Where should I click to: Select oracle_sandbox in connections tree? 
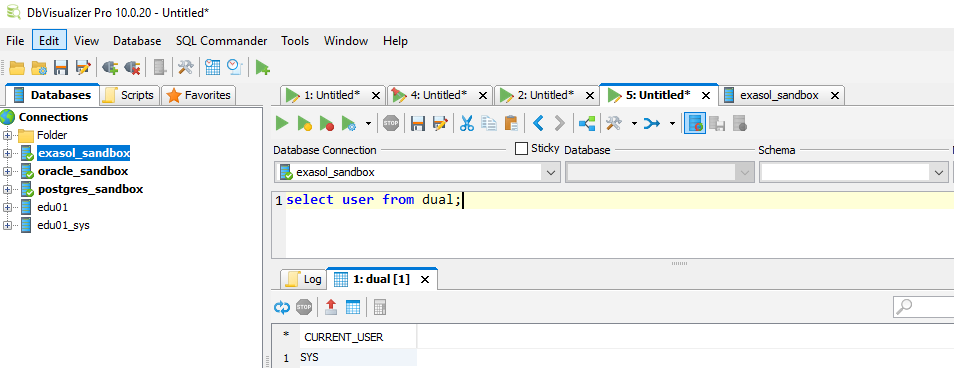click(x=83, y=171)
